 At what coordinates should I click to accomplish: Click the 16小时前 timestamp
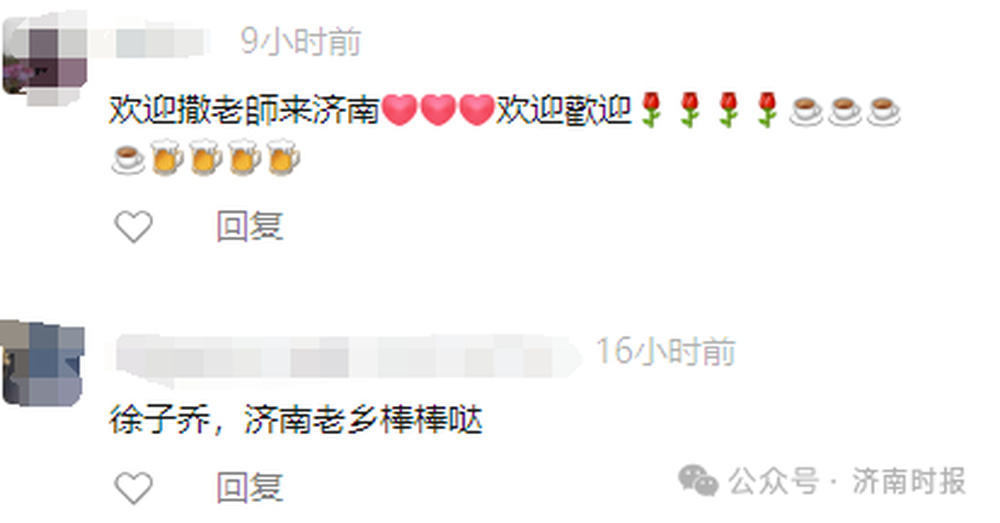pos(666,351)
